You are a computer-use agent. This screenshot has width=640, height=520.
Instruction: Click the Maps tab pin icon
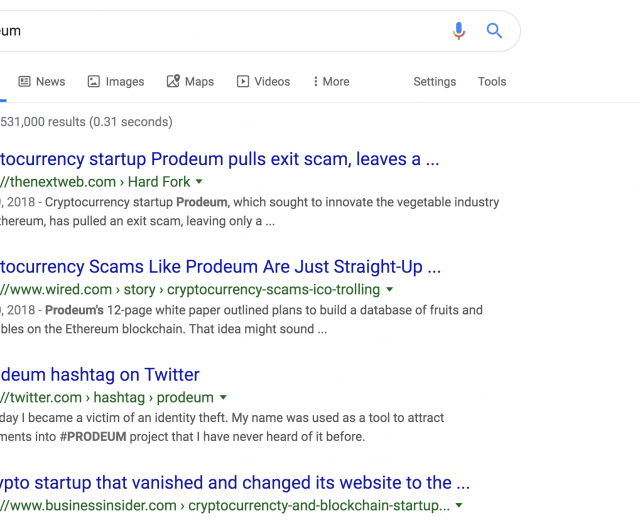(173, 81)
